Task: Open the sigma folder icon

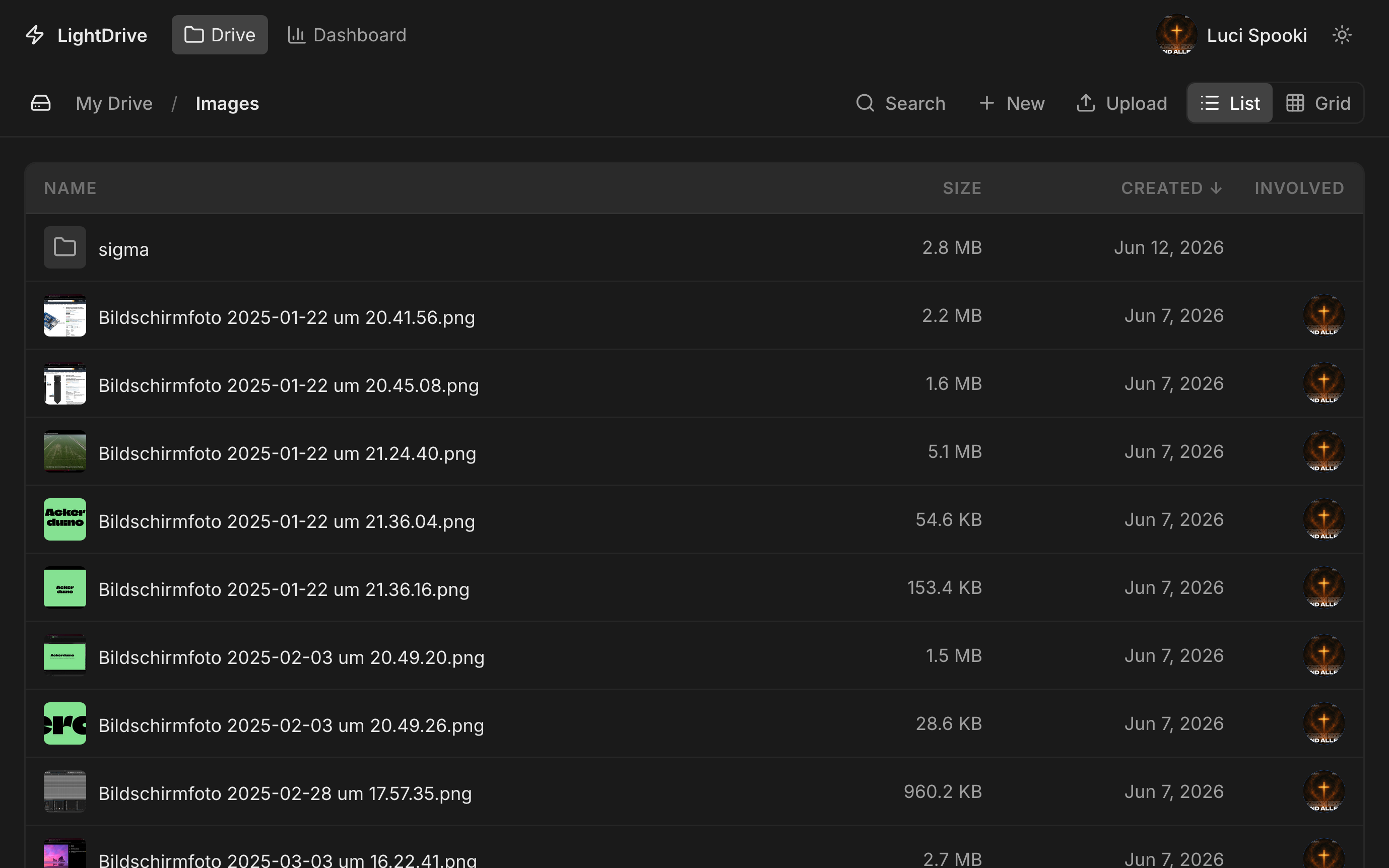Action: pos(65,247)
